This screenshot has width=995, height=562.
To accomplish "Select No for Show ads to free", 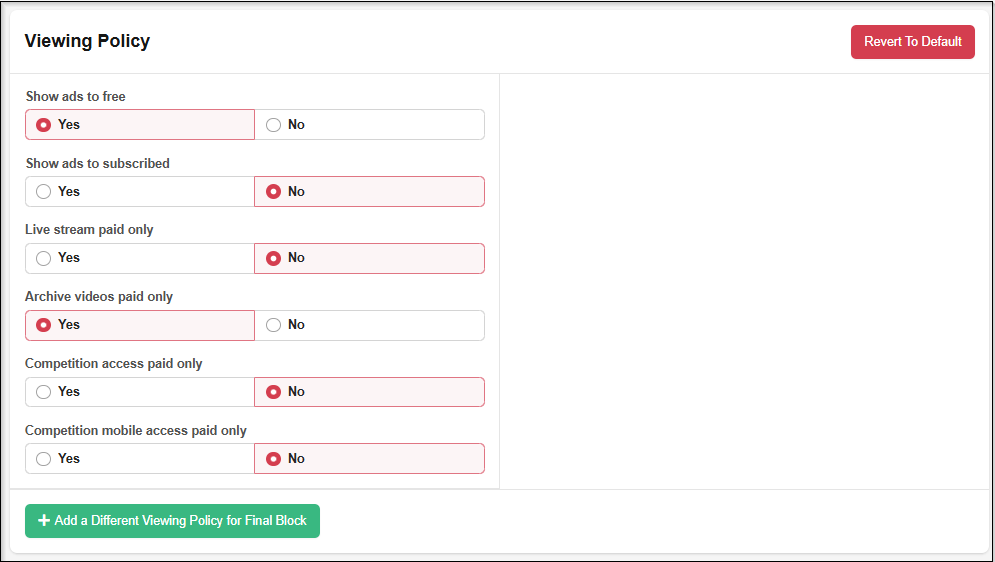I will coord(274,125).
